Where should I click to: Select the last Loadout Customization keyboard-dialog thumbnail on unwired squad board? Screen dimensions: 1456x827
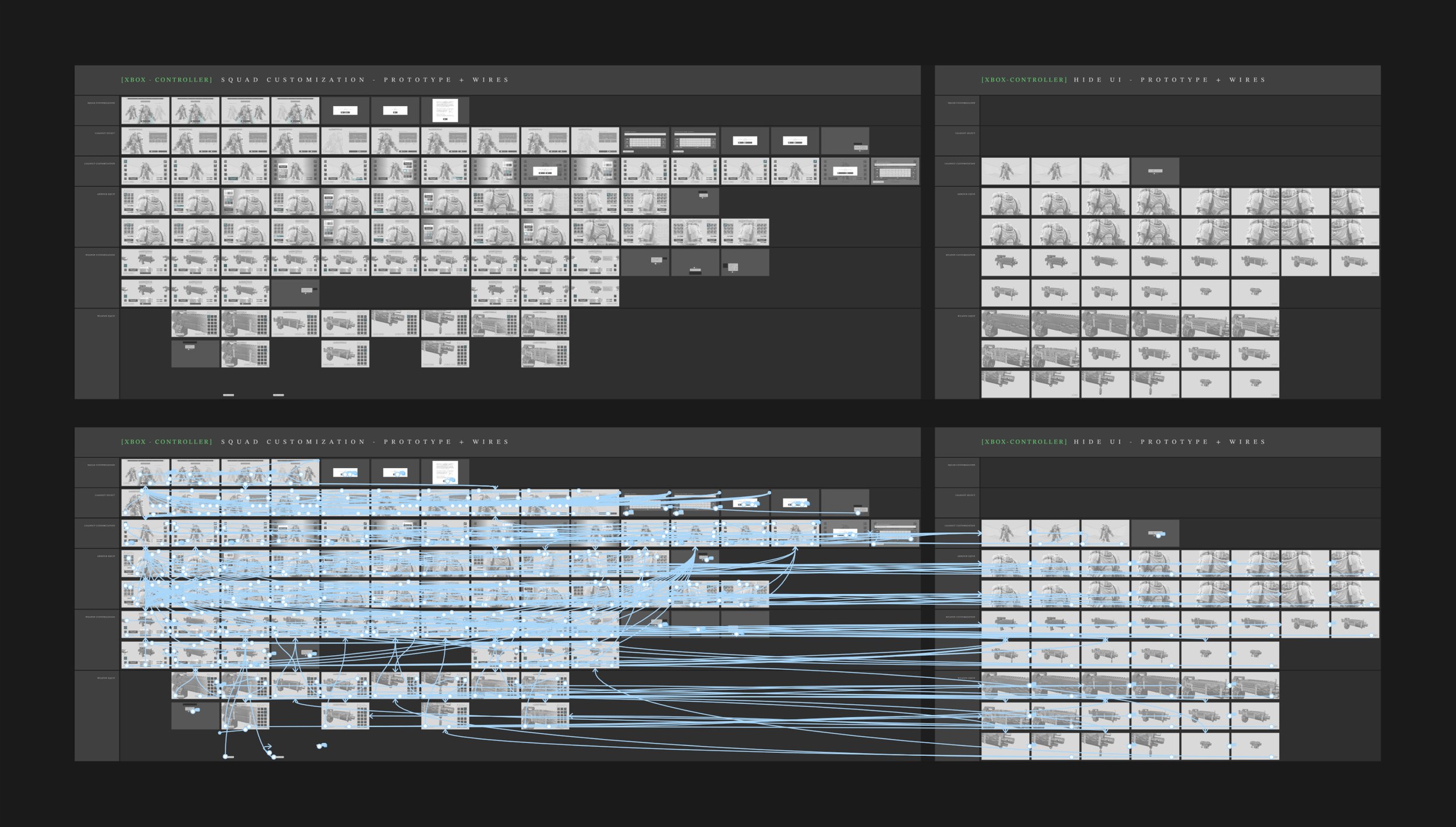click(x=895, y=171)
